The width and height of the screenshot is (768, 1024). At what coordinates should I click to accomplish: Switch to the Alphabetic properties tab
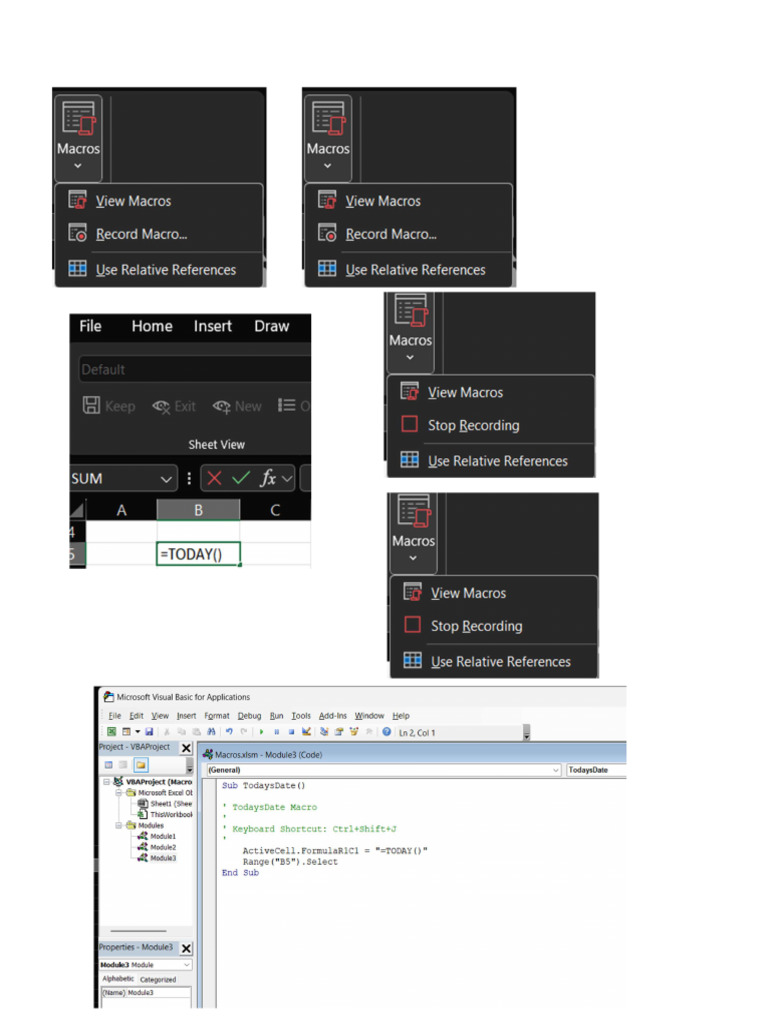click(x=118, y=978)
